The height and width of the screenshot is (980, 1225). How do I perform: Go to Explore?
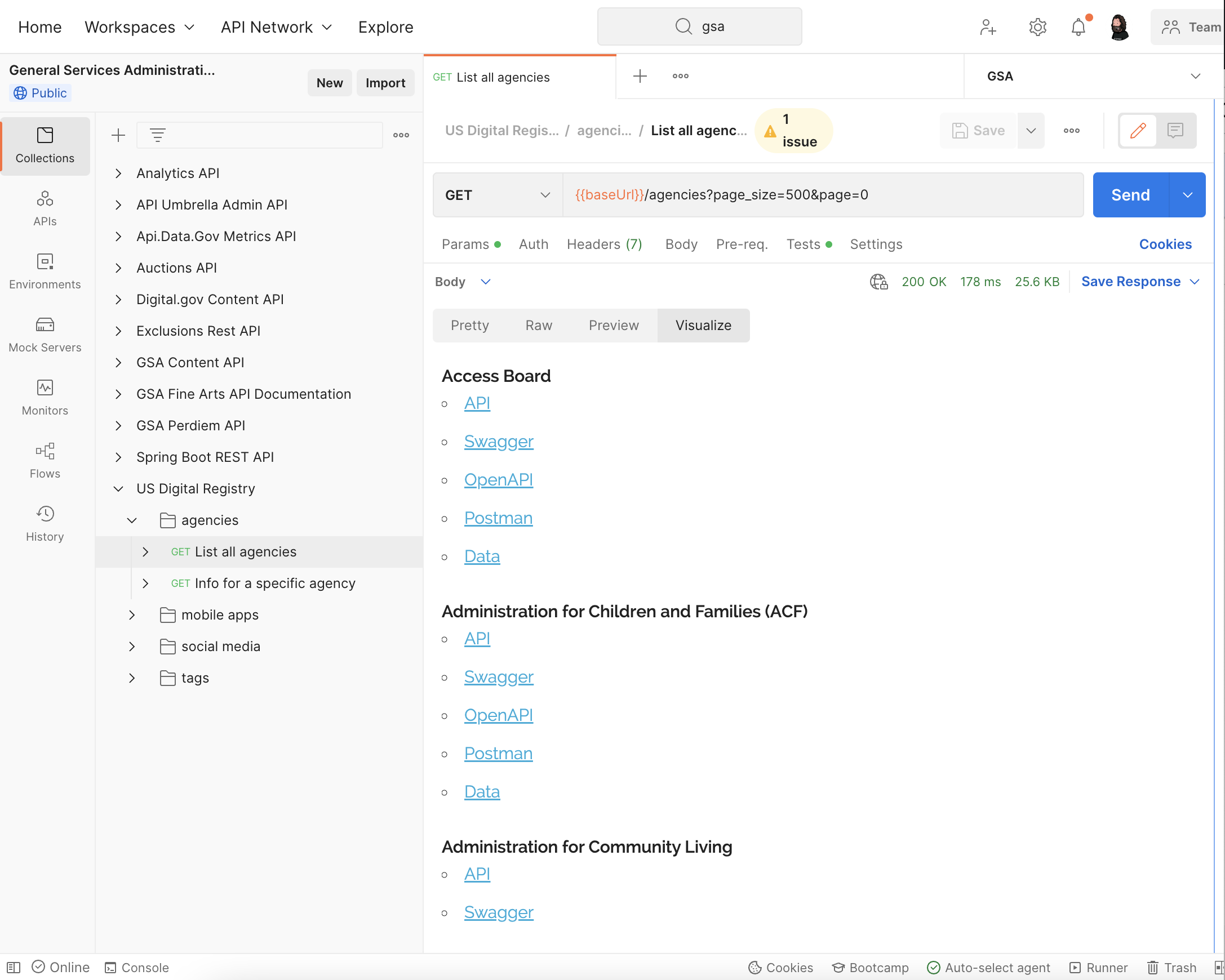coord(386,26)
